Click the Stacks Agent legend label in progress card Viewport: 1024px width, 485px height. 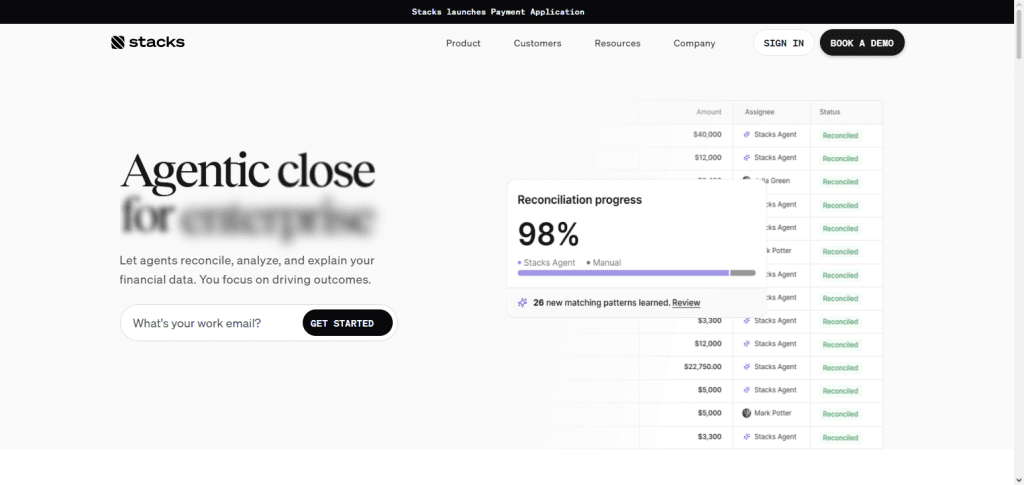[x=549, y=263]
